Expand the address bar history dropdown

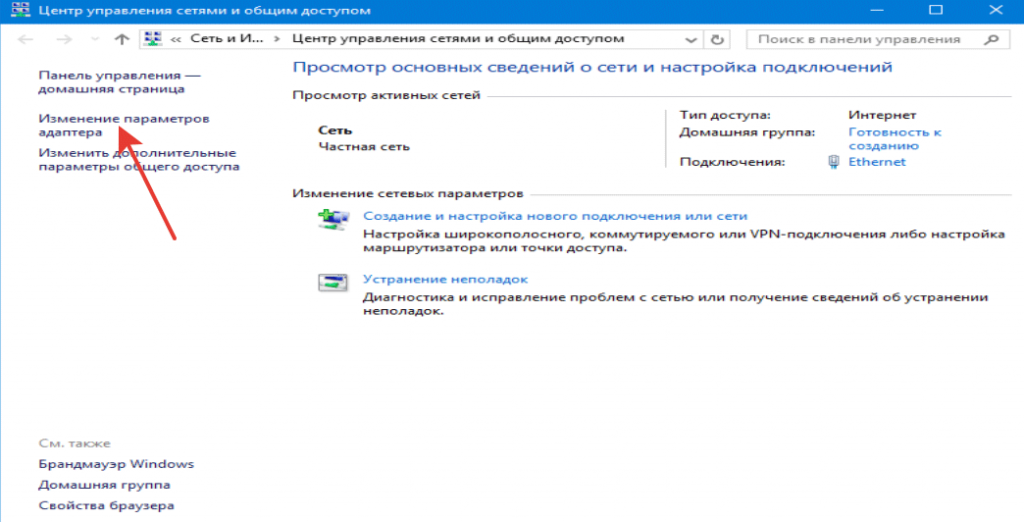pos(691,40)
